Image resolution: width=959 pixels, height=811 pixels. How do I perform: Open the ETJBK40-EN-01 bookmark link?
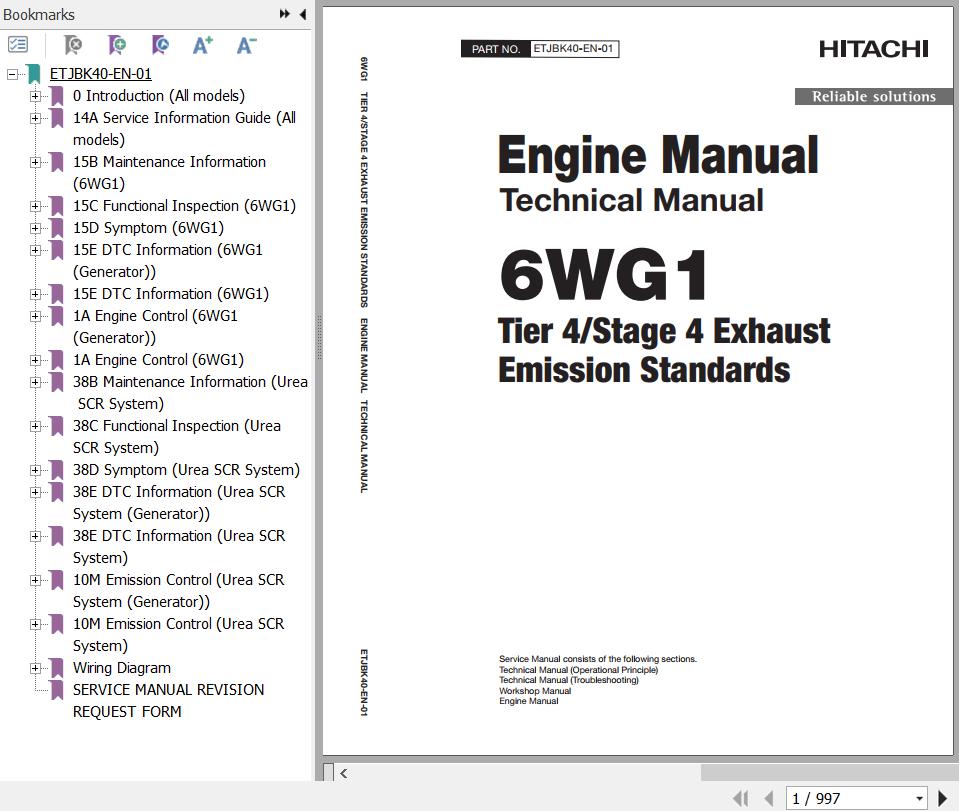click(100, 73)
